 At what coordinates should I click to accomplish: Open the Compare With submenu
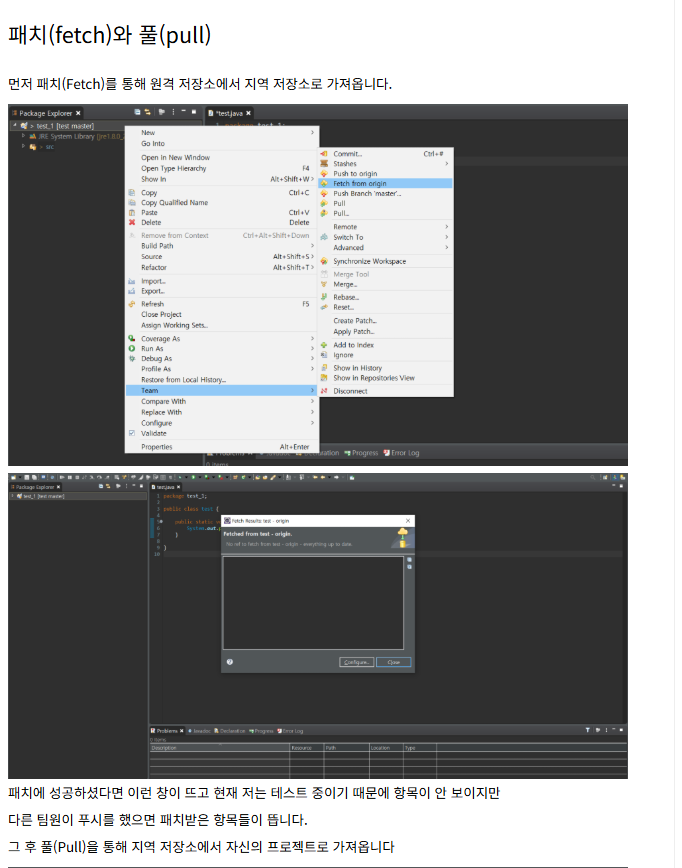222,401
